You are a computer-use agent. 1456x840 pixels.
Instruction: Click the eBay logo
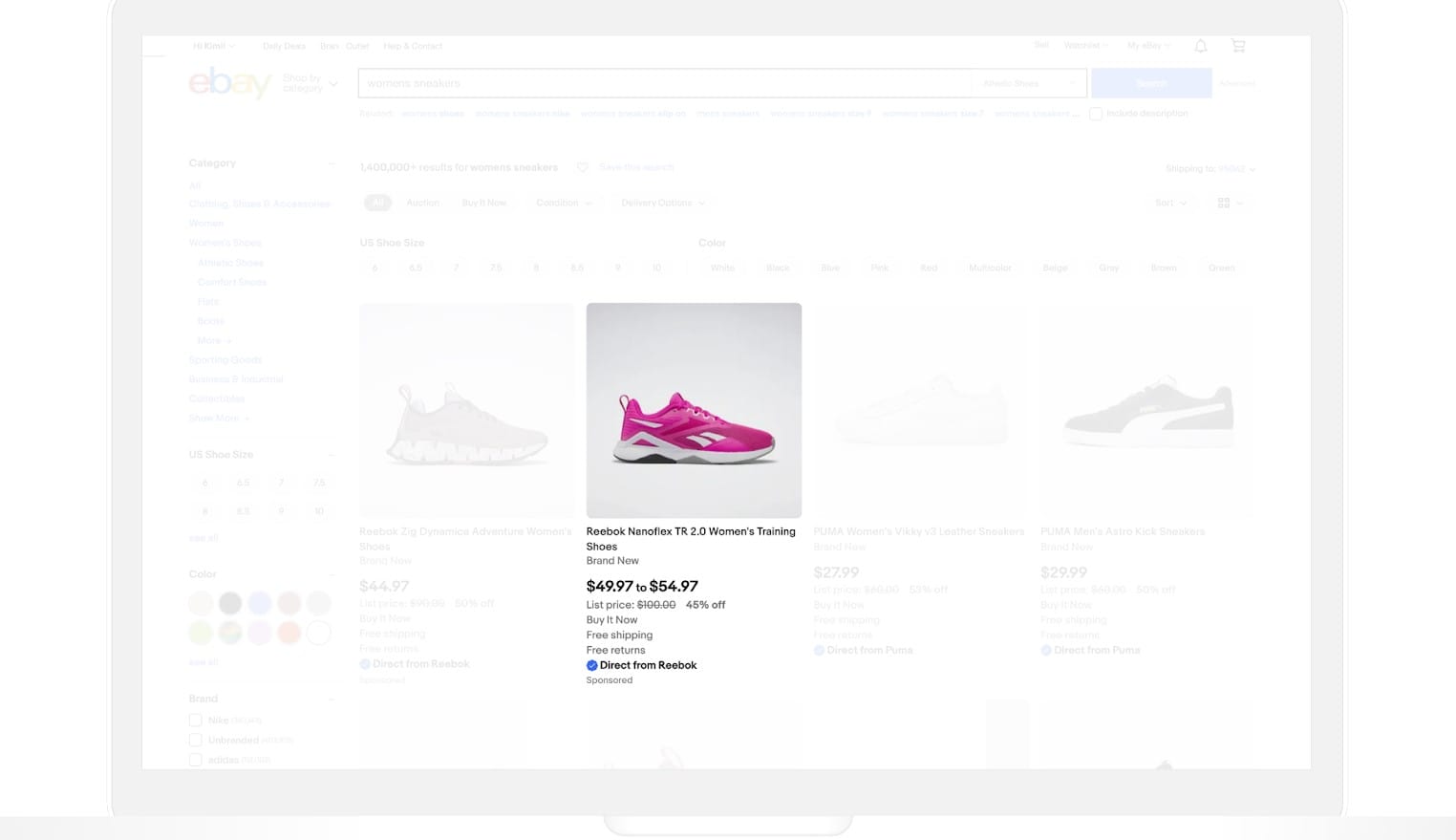230,83
